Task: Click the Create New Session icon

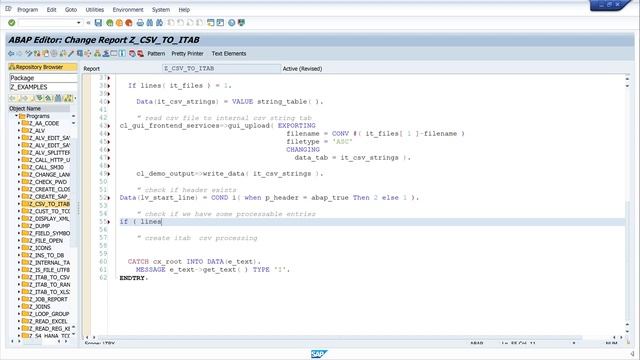Action: coord(211,23)
